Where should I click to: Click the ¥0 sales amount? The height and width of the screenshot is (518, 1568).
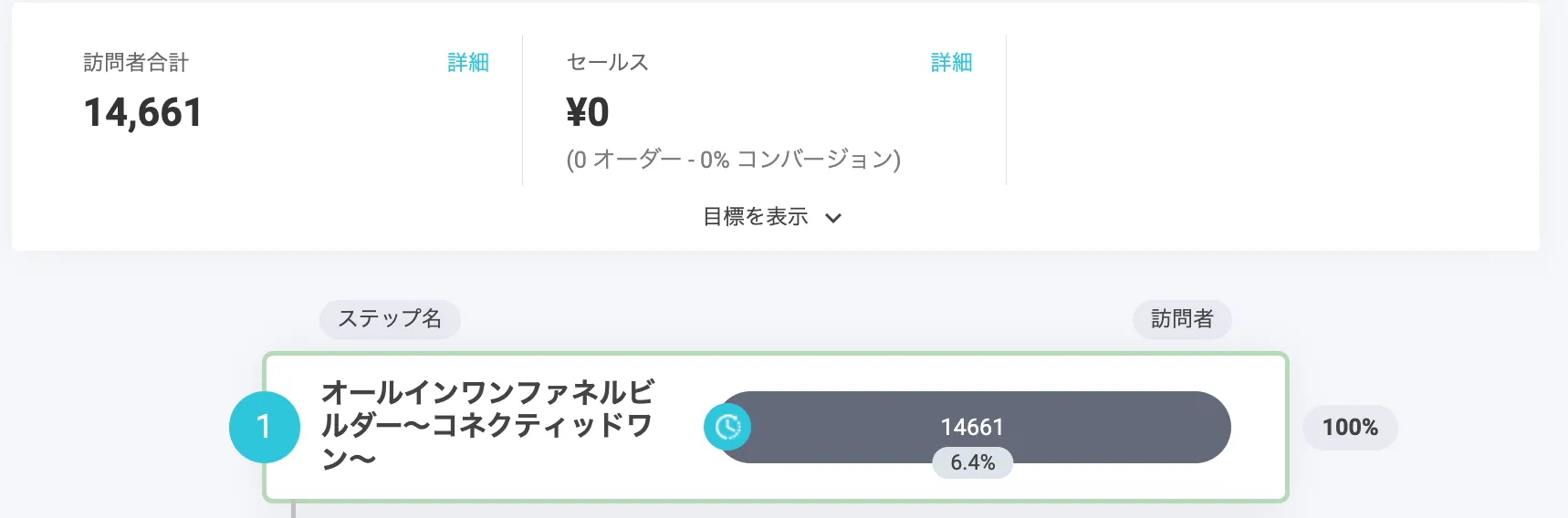pos(588,113)
